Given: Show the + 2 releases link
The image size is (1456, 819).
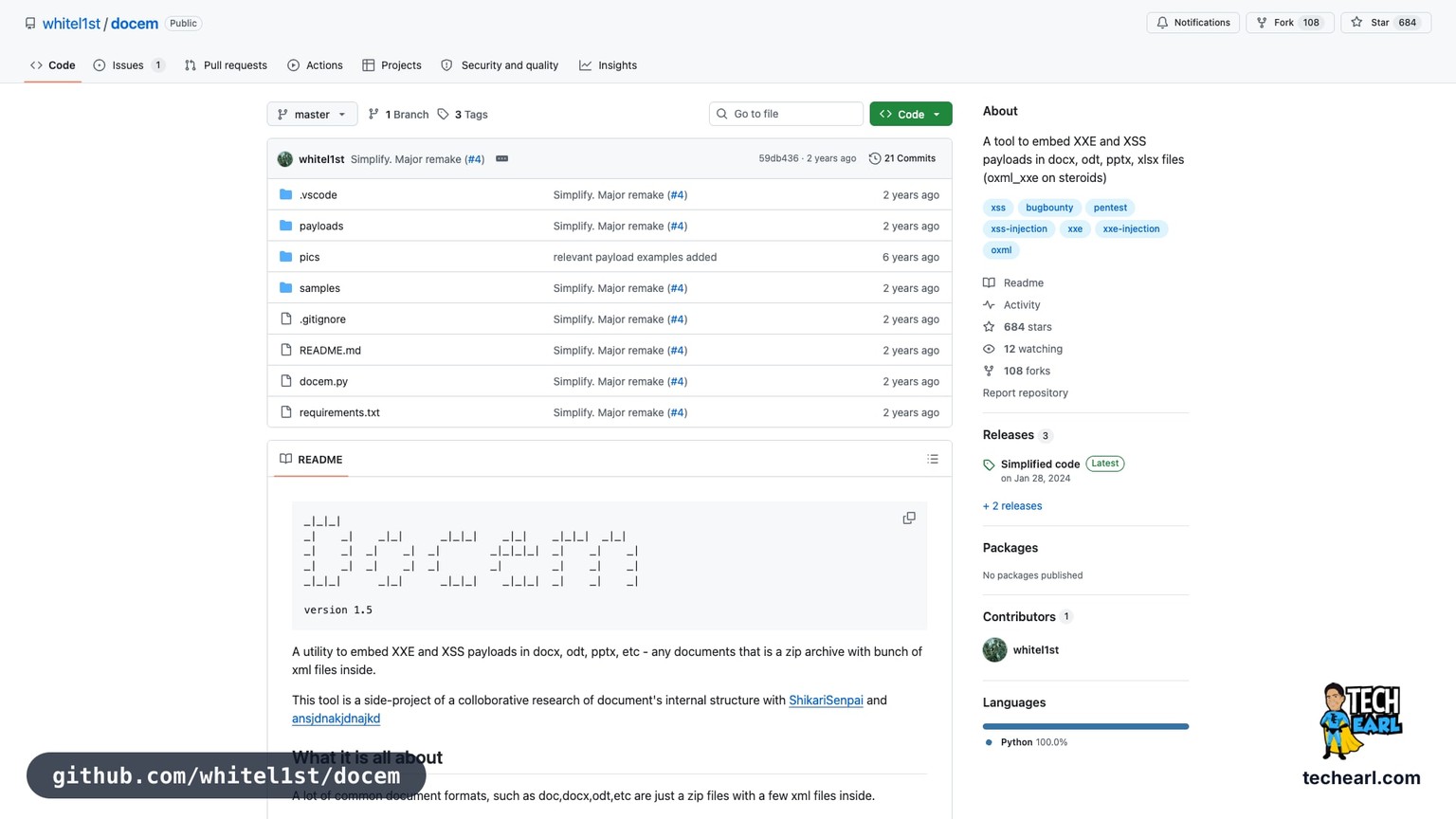Looking at the screenshot, I should (1012, 506).
